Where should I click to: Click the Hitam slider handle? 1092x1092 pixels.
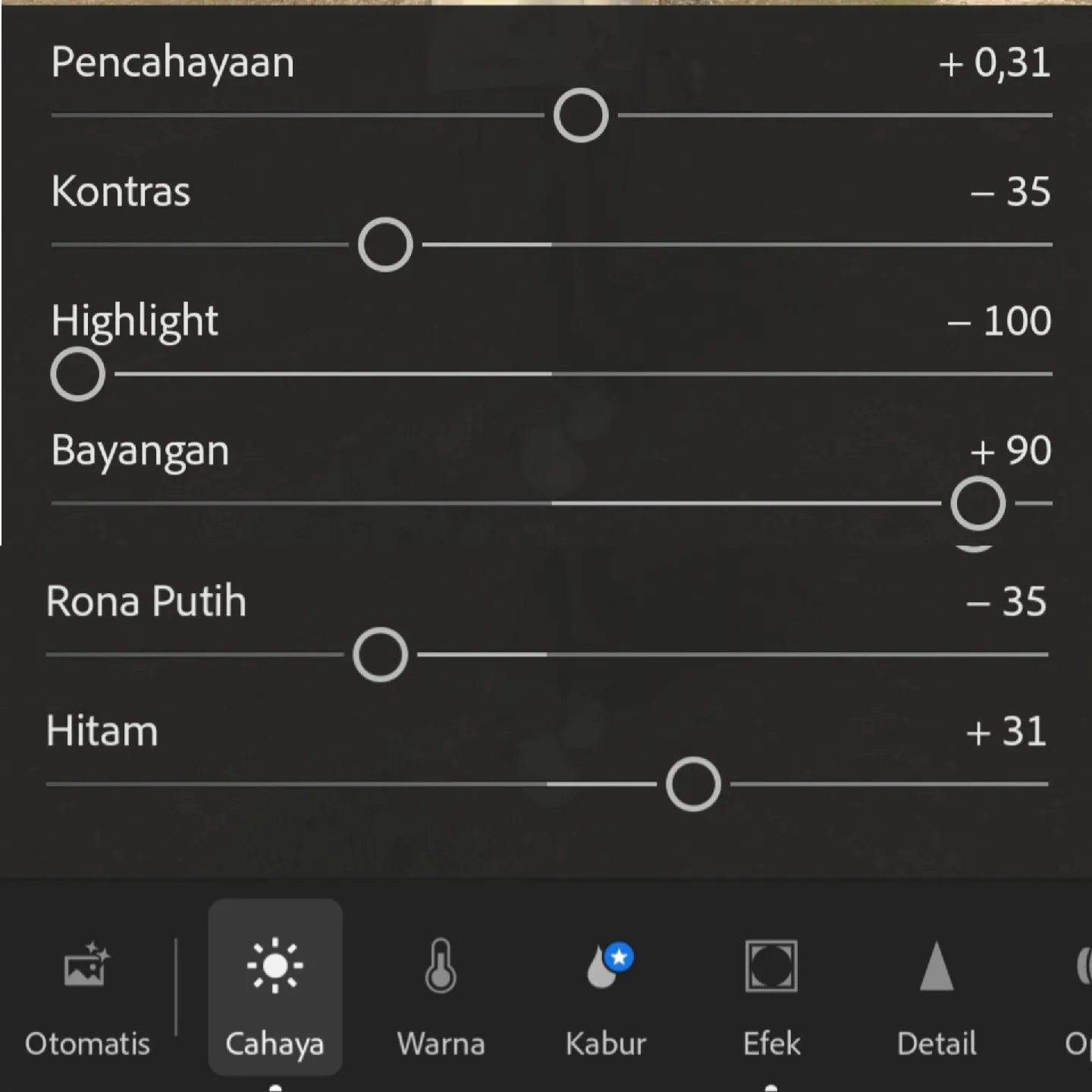tap(693, 784)
